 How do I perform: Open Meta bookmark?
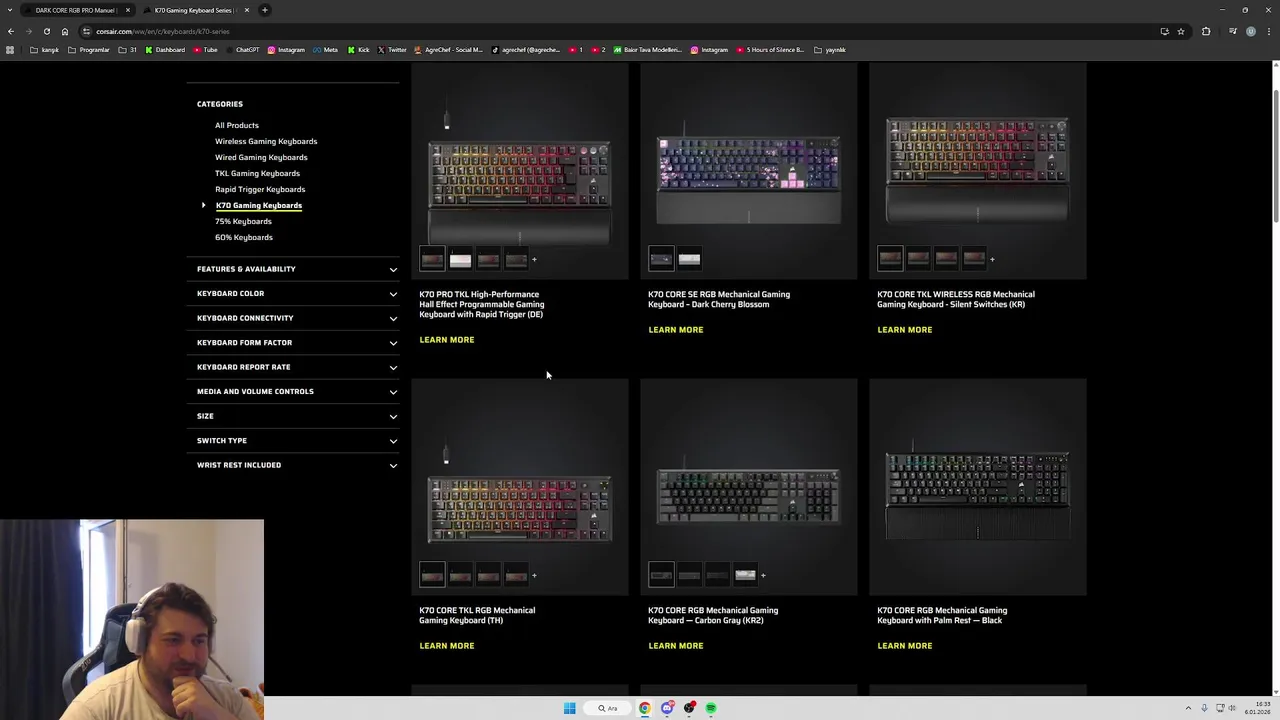click(x=325, y=50)
